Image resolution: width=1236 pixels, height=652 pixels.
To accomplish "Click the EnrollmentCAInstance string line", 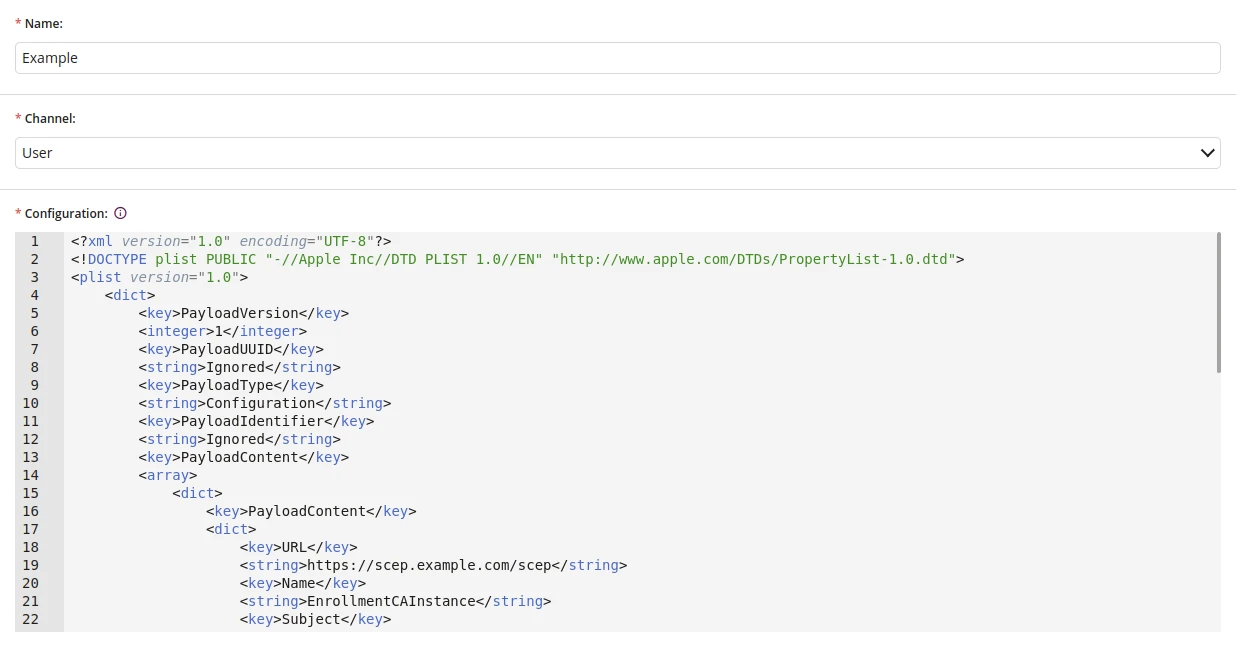I will [x=395, y=601].
